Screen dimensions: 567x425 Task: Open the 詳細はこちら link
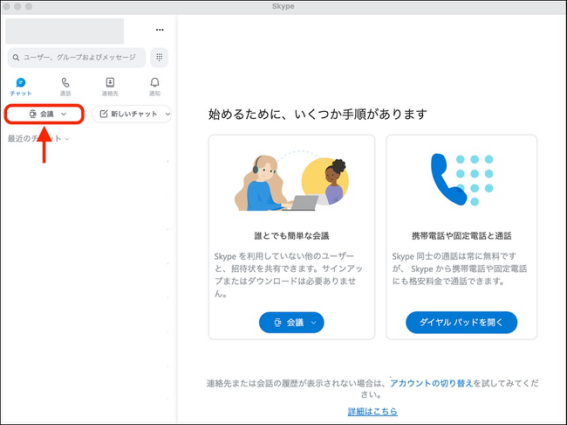372,411
